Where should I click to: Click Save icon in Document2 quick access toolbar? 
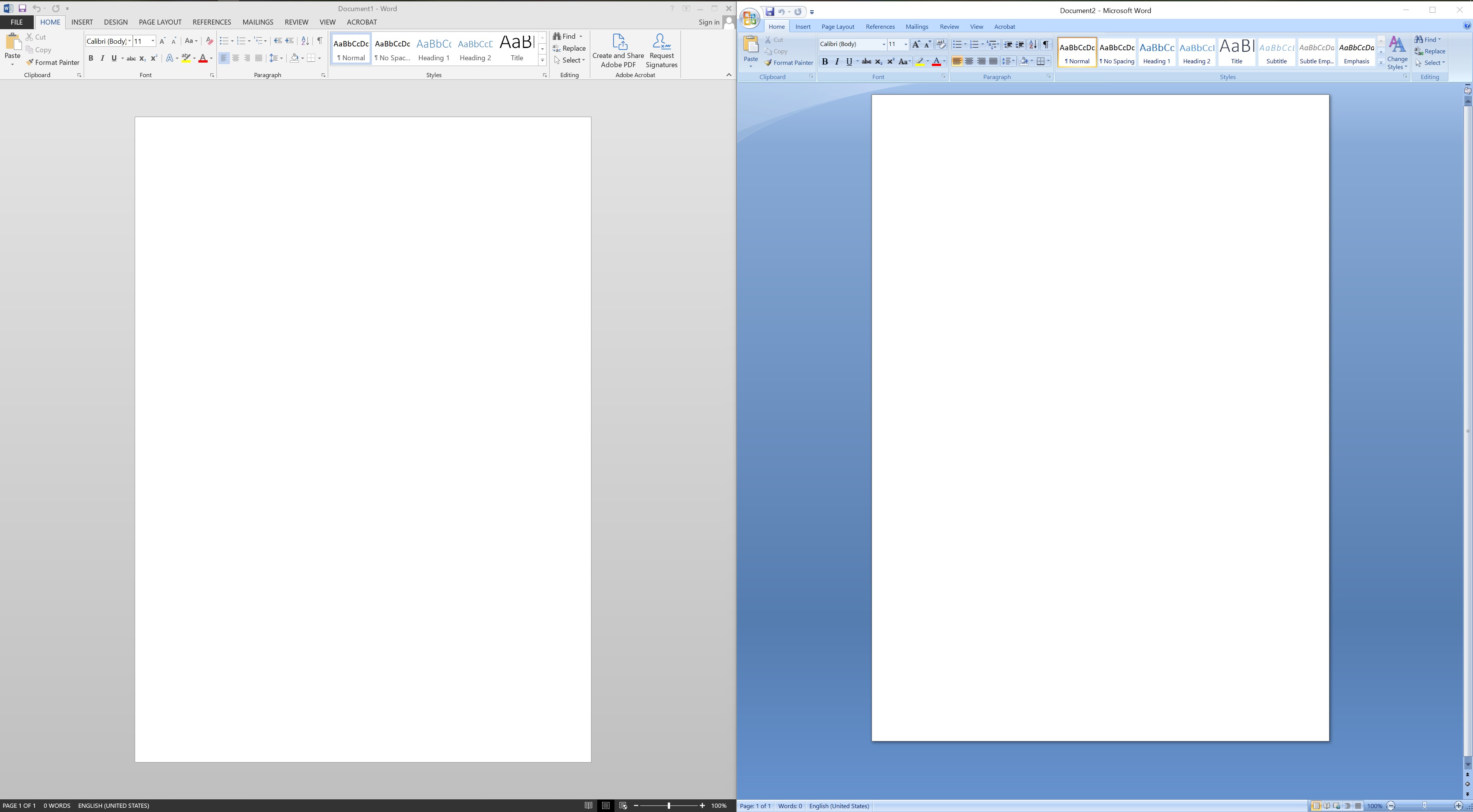(x=770, y=12)
